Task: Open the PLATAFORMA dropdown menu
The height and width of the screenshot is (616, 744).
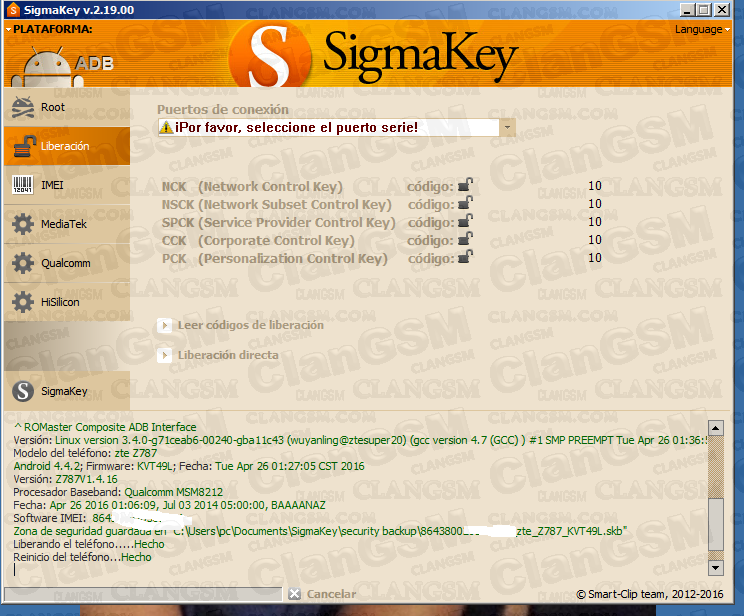Action: point(49,29)
